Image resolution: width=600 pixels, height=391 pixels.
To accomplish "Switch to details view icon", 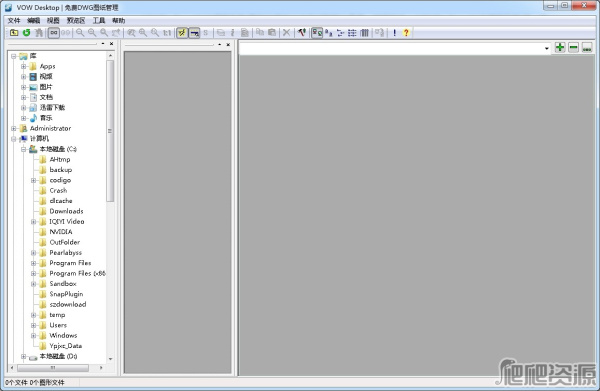I will (352, 33).
